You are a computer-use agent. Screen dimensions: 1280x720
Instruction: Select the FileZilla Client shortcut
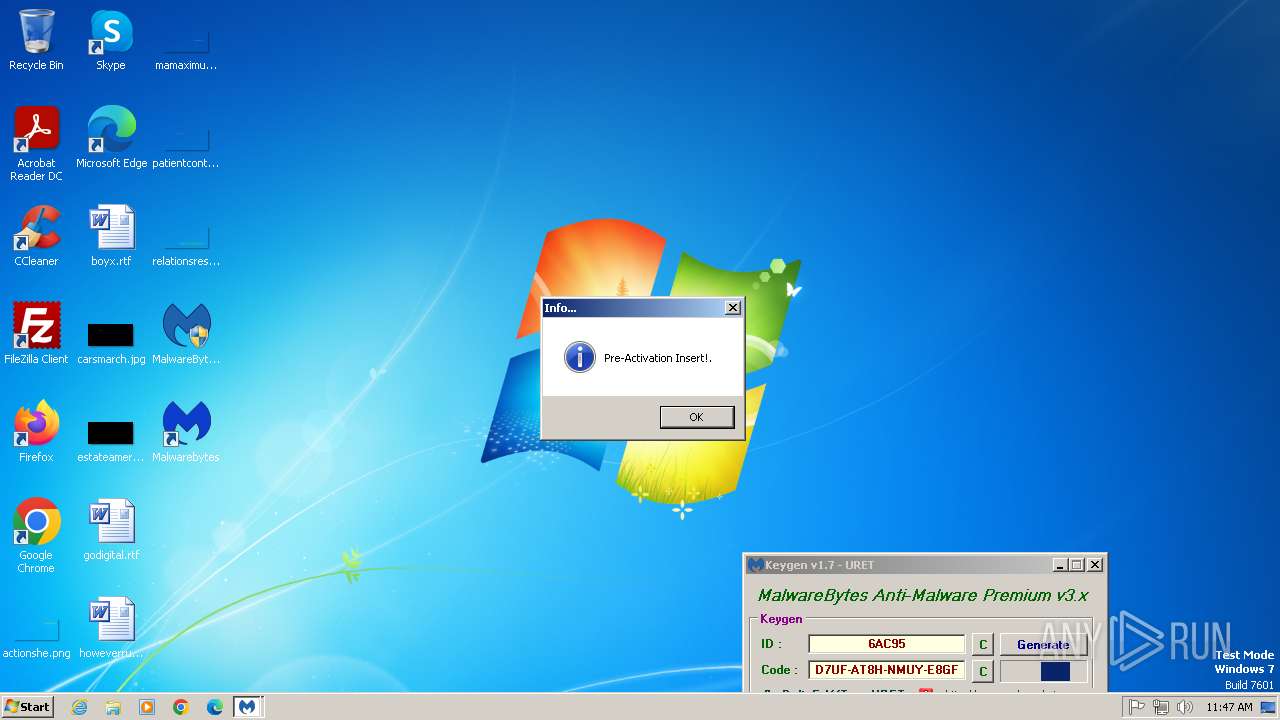[x=36, y=334]
